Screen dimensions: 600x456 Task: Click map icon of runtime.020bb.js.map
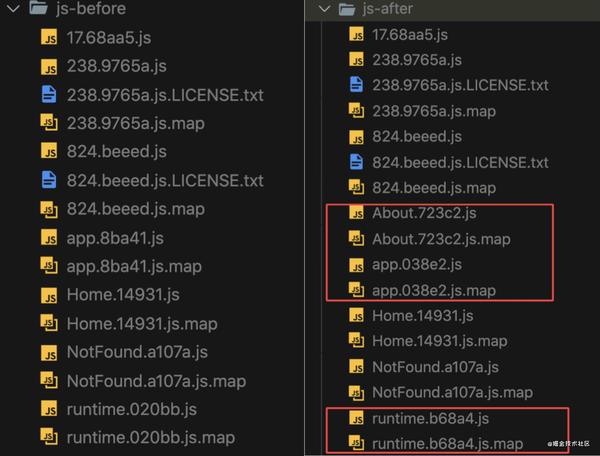click(x=49, y=437)
